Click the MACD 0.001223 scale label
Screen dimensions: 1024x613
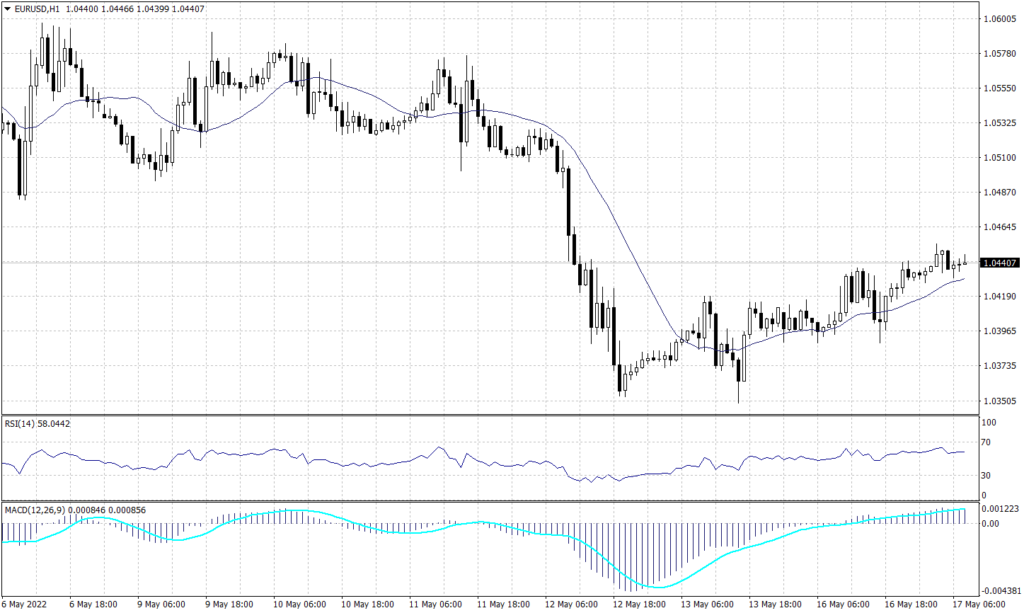point(1000,510)
